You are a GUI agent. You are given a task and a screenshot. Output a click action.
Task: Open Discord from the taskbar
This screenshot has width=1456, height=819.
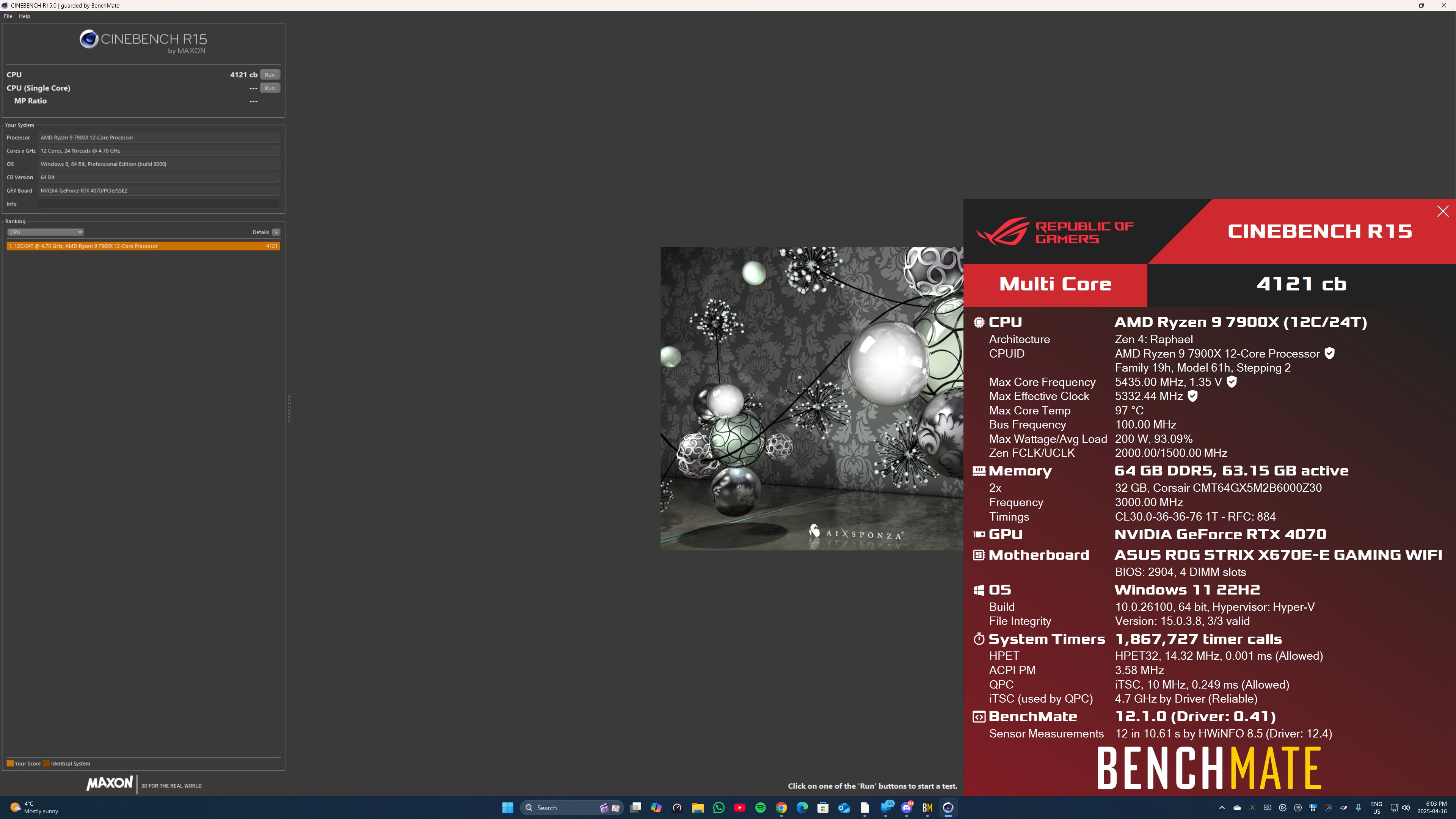click(x=907, y=808)
